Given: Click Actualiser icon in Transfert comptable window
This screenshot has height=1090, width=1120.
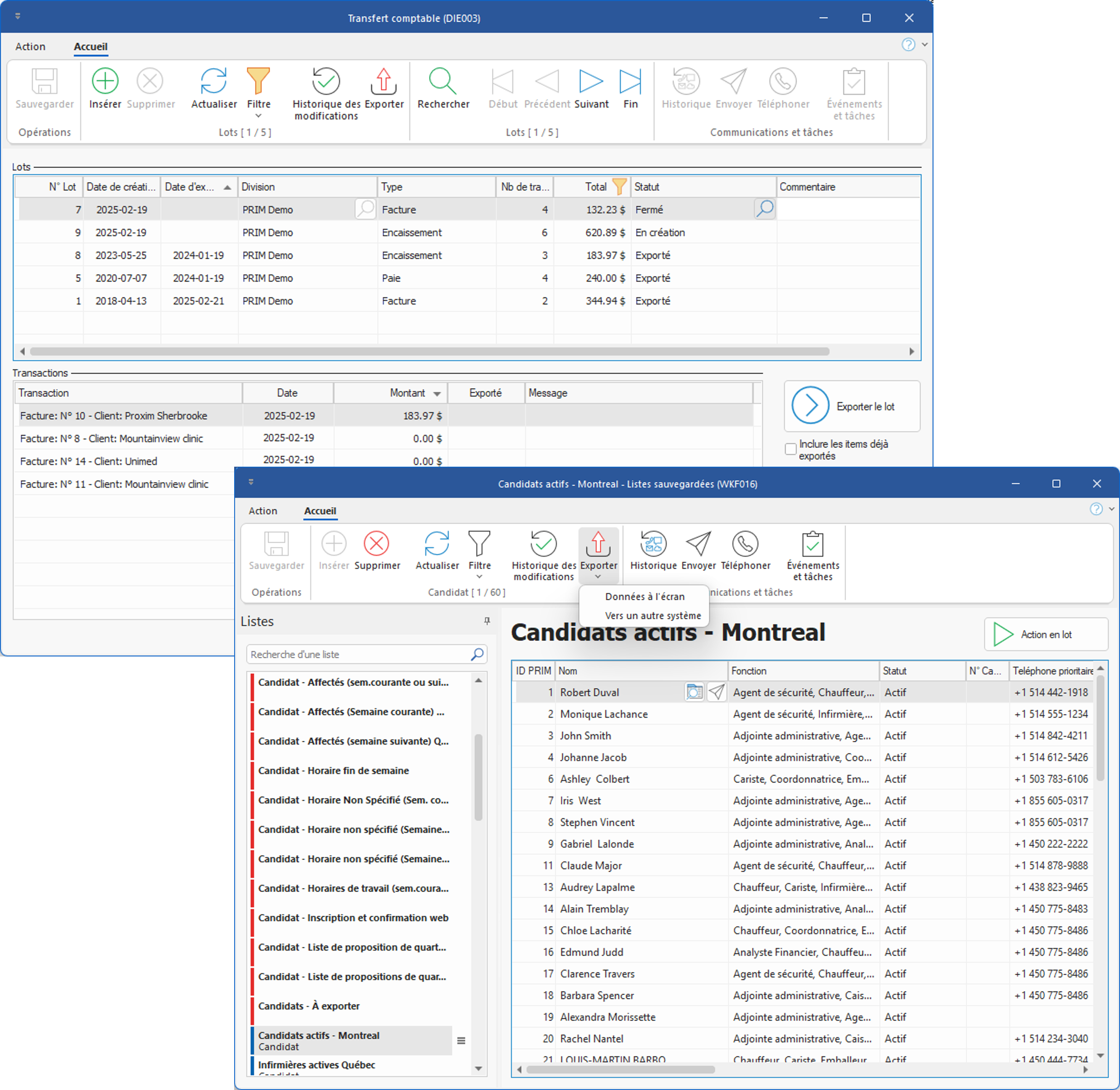Looking at the screenshot, I should pos(213,81).
